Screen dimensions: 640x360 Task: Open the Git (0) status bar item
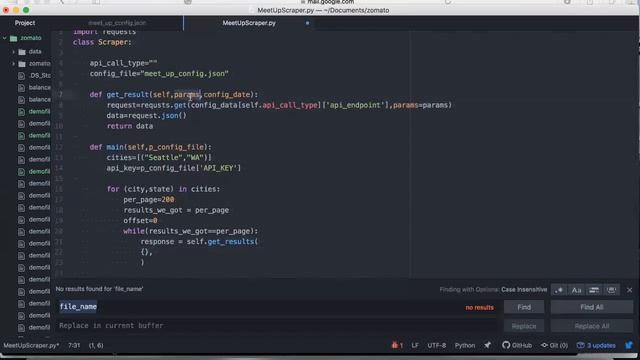tap(554, 345)
